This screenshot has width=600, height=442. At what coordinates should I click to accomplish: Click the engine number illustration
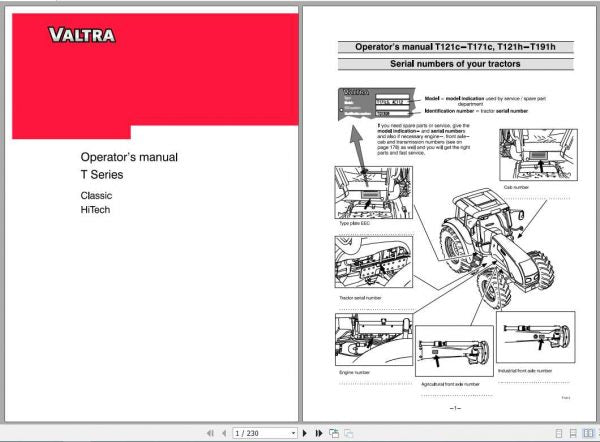click(374, 339)
